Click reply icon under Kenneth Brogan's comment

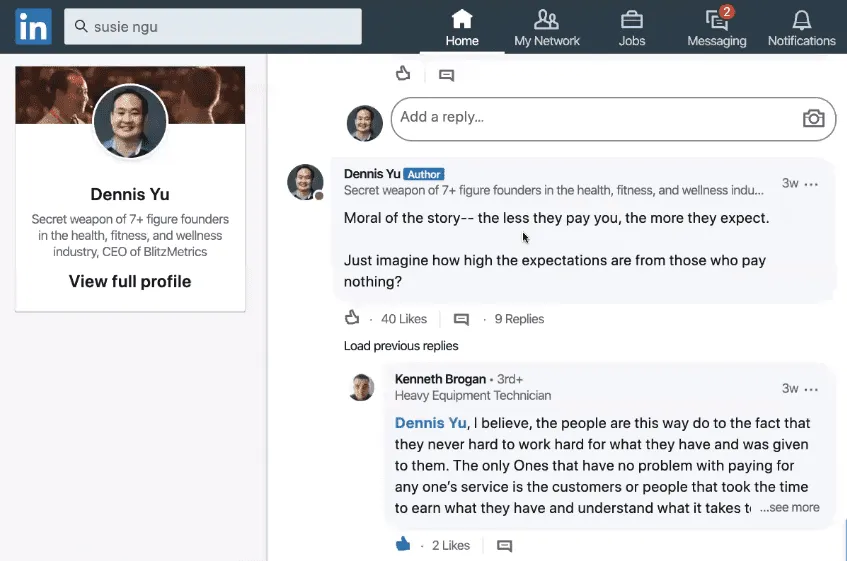tap(504, 545)
